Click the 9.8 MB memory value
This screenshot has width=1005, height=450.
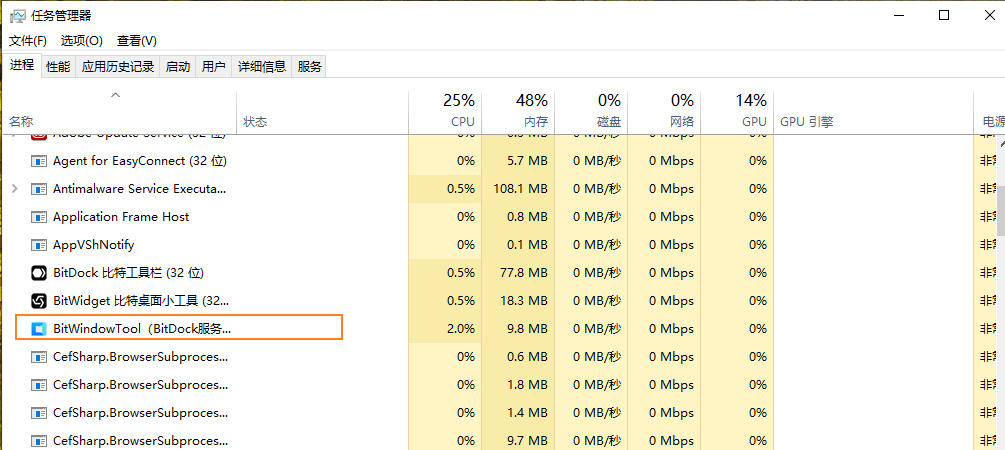coord(527,329)
